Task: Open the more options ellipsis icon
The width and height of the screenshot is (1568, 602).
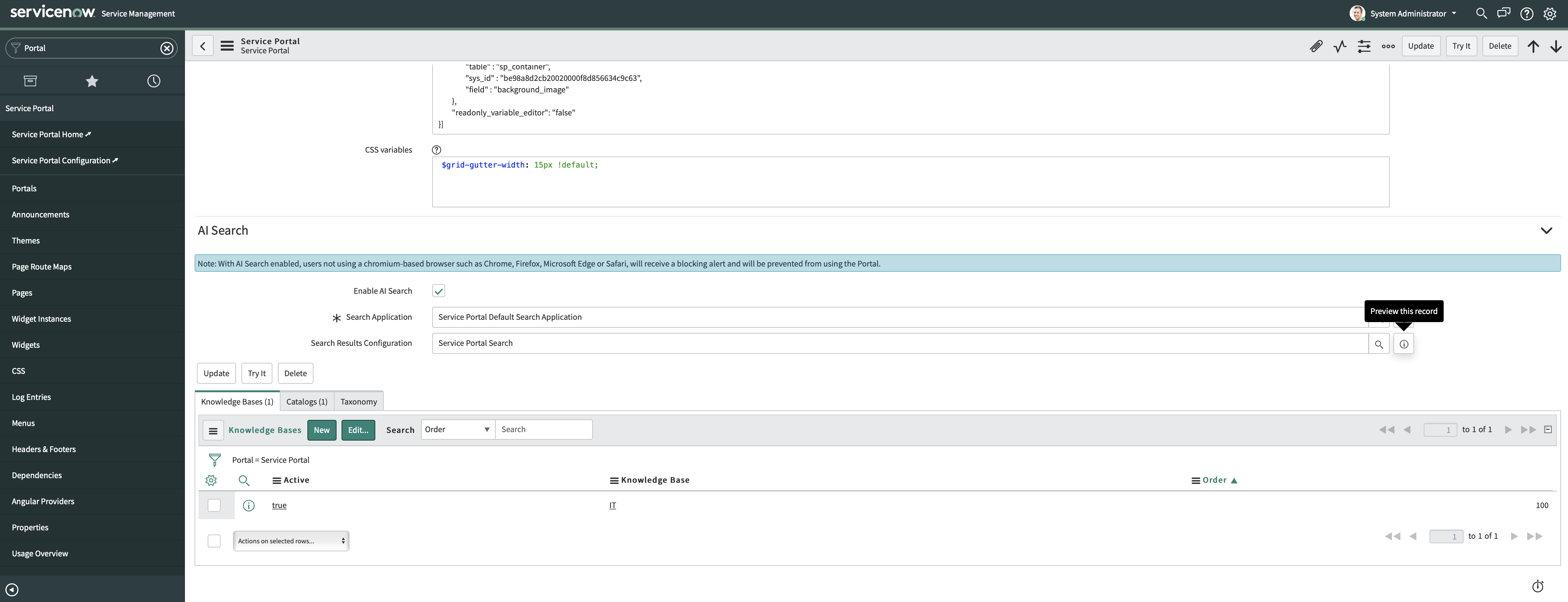Action: (1388, 46)
